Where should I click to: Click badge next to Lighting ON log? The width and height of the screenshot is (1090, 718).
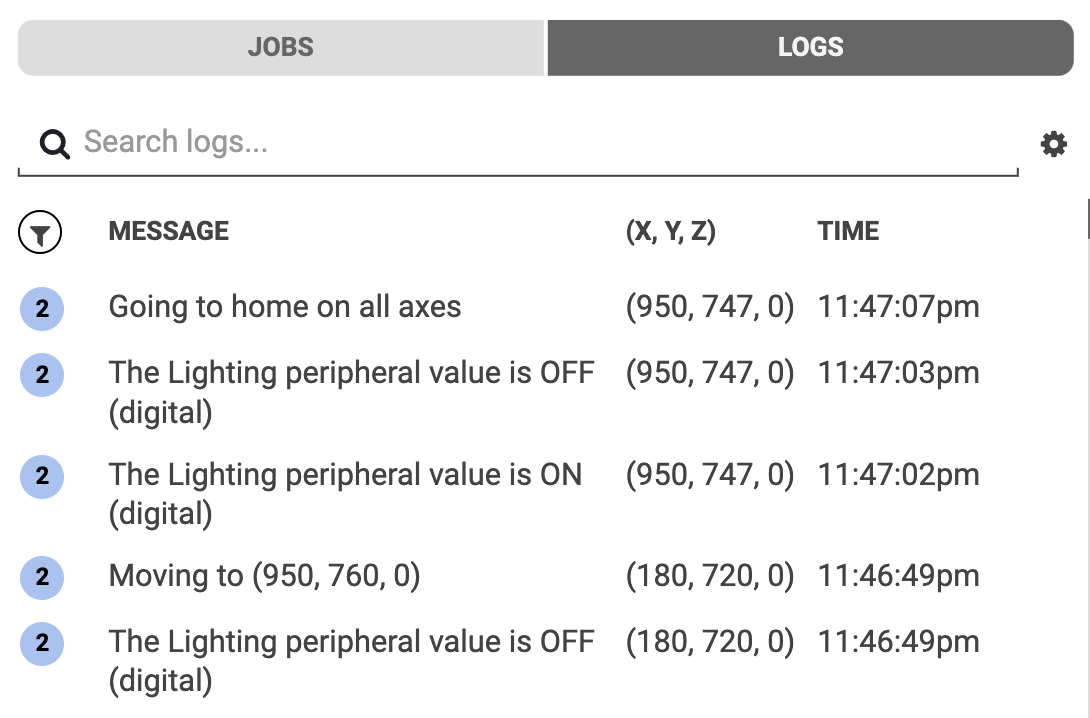coord(42,476)
